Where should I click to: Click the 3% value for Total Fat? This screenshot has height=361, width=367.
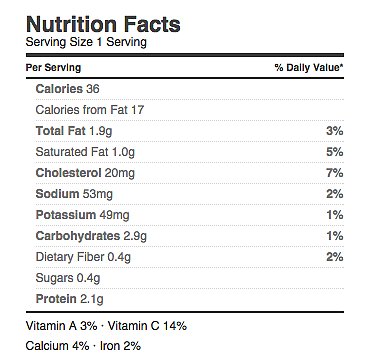[x=334, y=131]
